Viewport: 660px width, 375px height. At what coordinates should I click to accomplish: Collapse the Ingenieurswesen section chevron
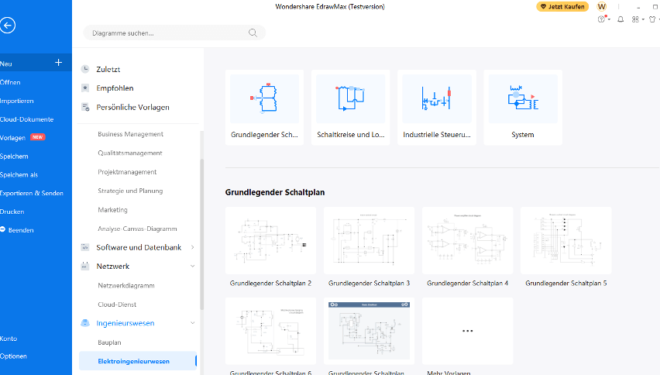click(x=192, y=323)
